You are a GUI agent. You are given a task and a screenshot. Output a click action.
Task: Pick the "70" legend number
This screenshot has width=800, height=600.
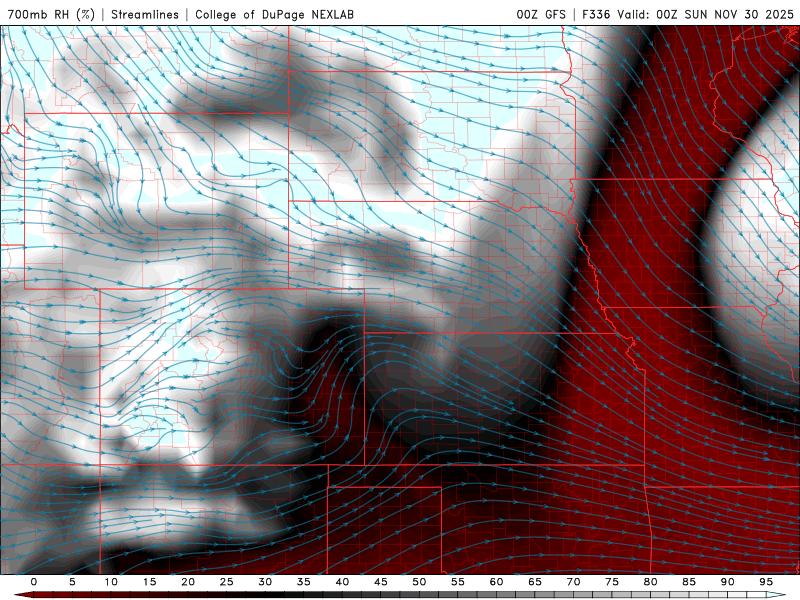click(x=573, y=582)
